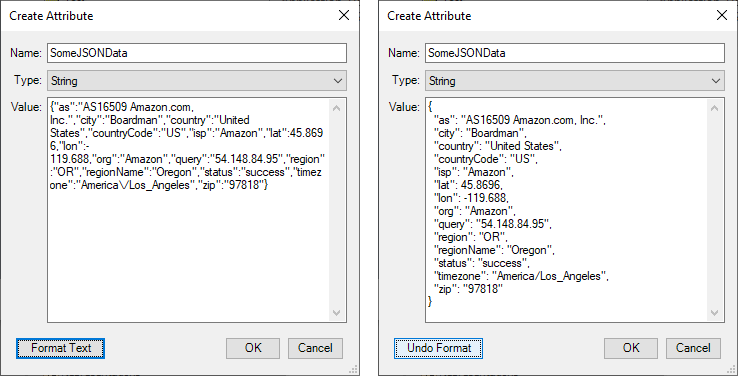
Task: Click scroll up arrow in right Value box
Action: pyautogui.click(x=715, y=108)
